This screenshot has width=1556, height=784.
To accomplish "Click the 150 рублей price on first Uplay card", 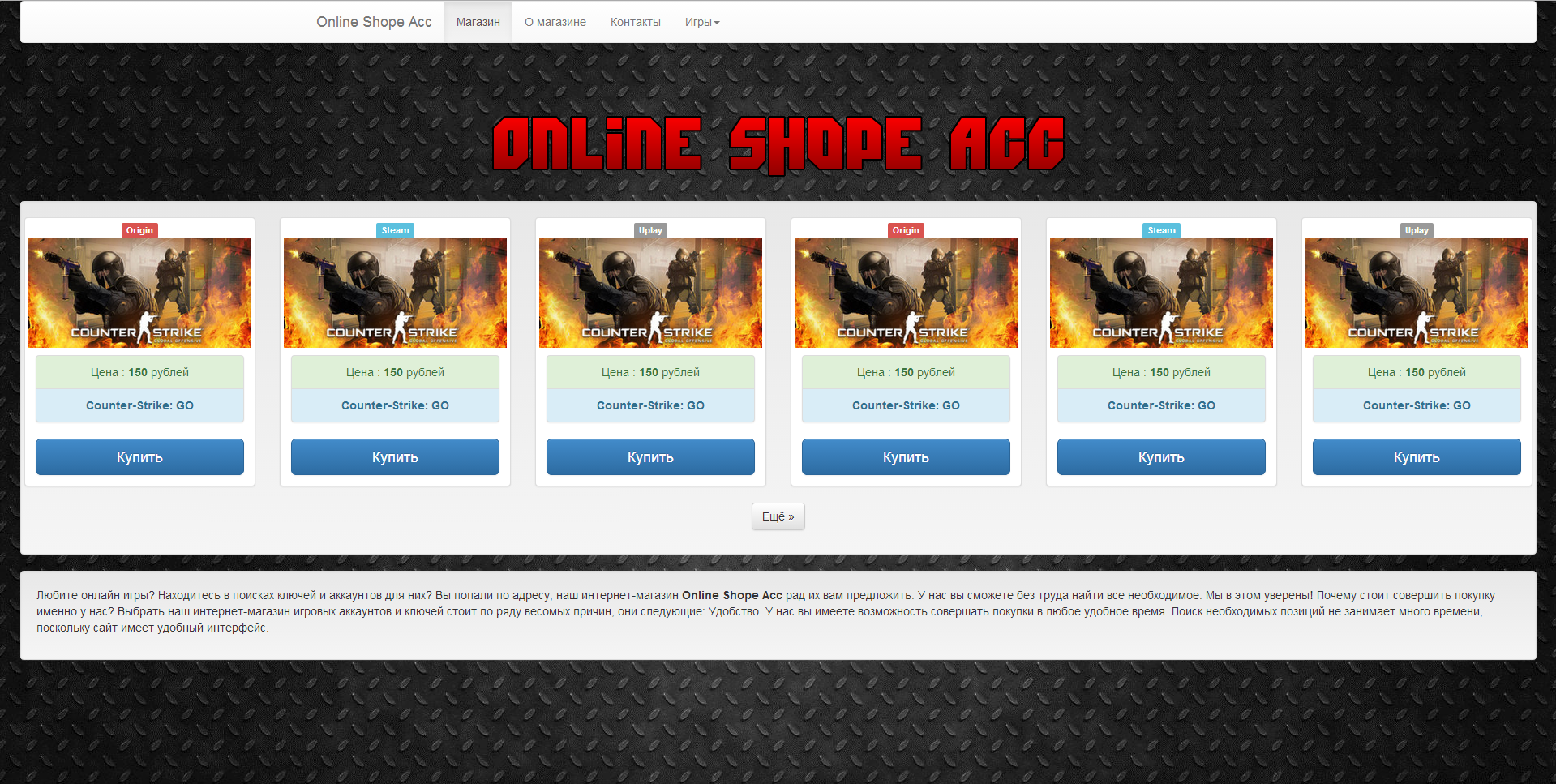I will click(x=669, y=372).
